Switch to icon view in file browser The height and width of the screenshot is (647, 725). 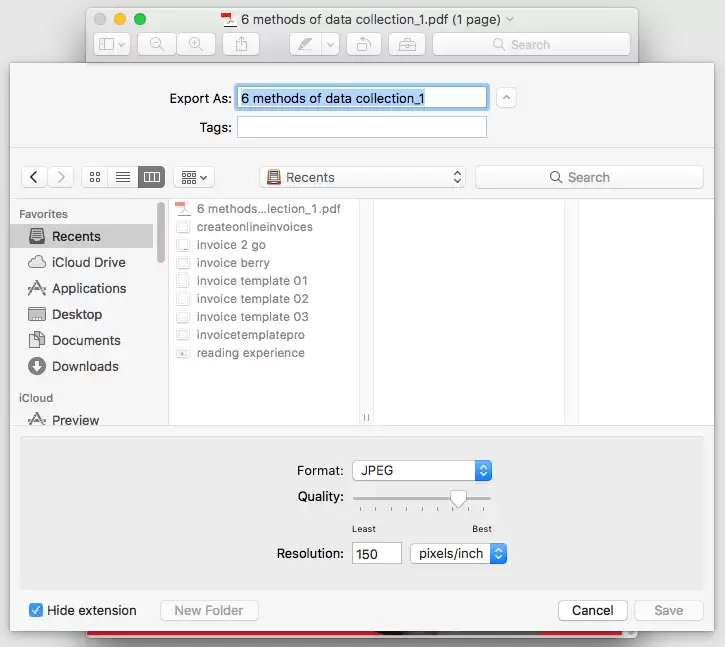tap(95, 177)
